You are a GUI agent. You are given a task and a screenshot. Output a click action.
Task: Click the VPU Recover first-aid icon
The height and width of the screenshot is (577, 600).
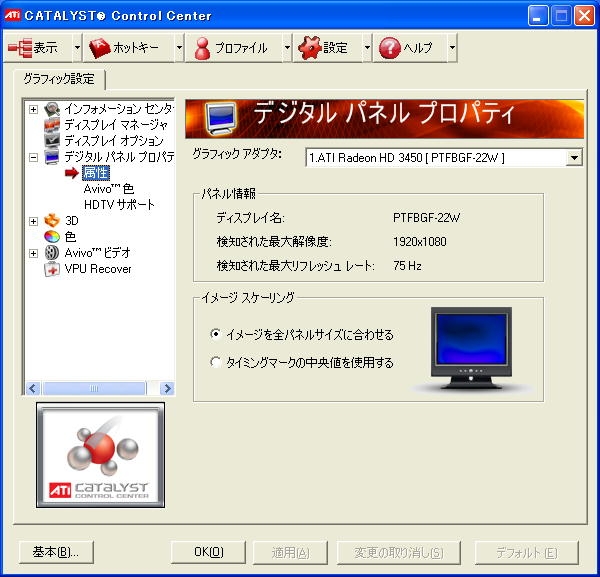pos(52,269)
